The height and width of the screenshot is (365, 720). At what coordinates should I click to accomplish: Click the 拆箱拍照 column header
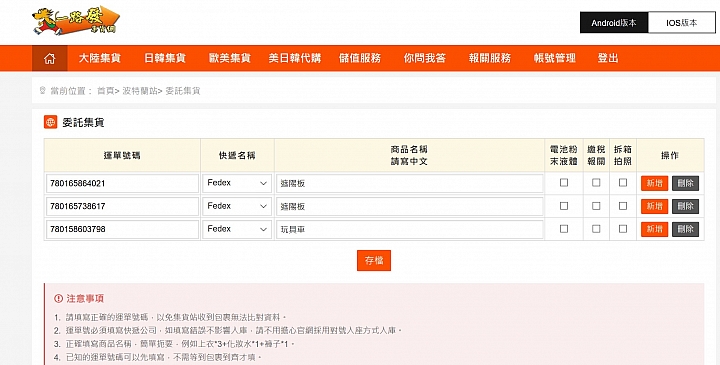tap(623, 156)
